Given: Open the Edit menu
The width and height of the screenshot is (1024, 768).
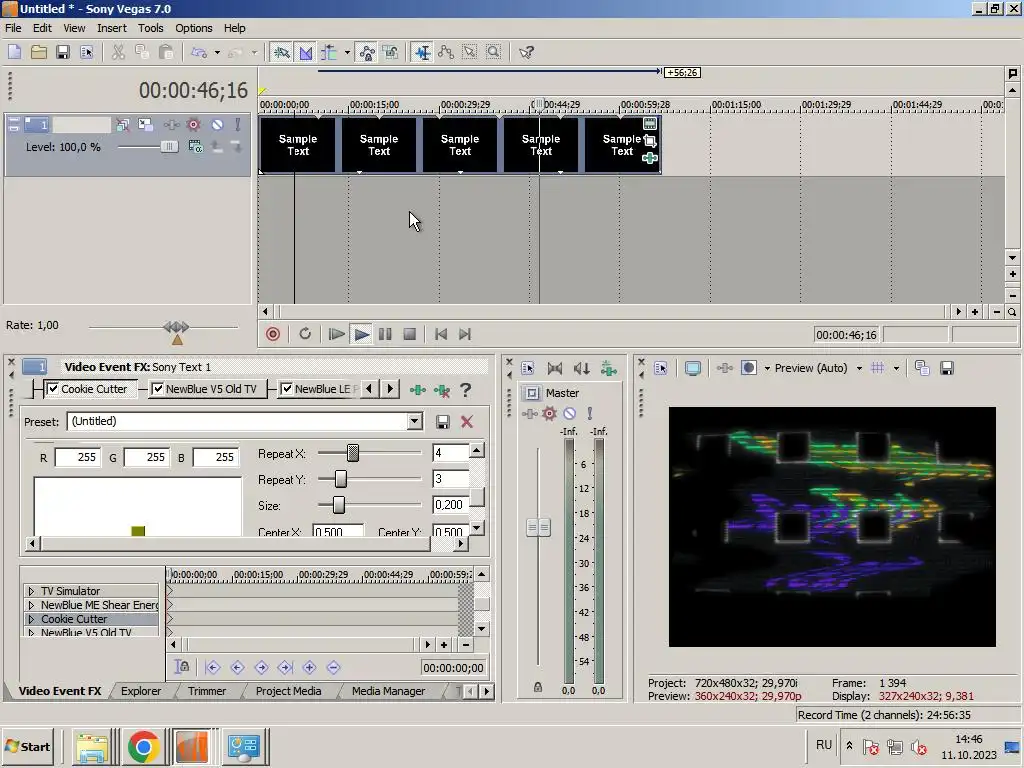Looking at the screenshot, I should (x=42, y=28).
